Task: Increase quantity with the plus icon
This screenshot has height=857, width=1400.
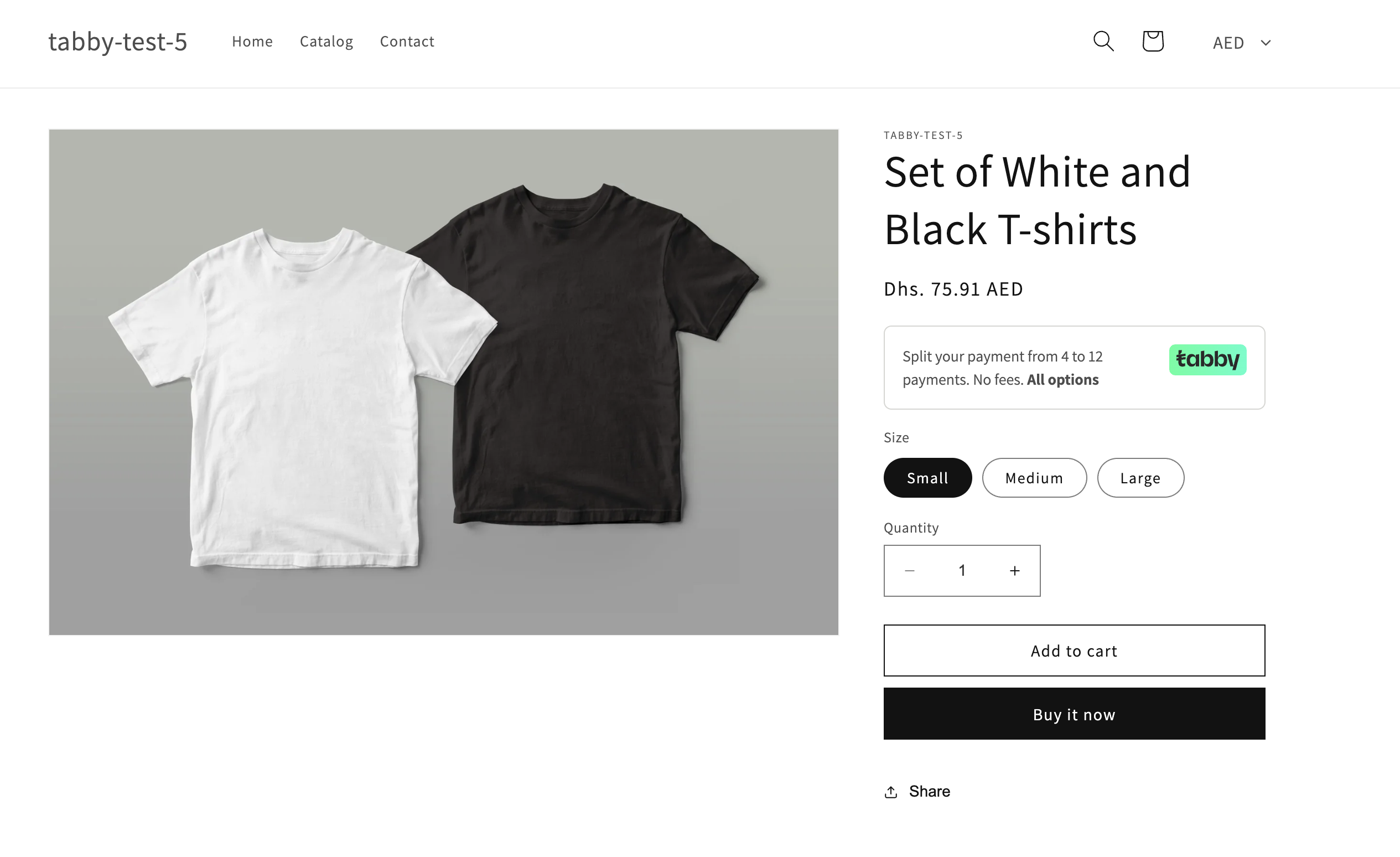Action: 1015,571
